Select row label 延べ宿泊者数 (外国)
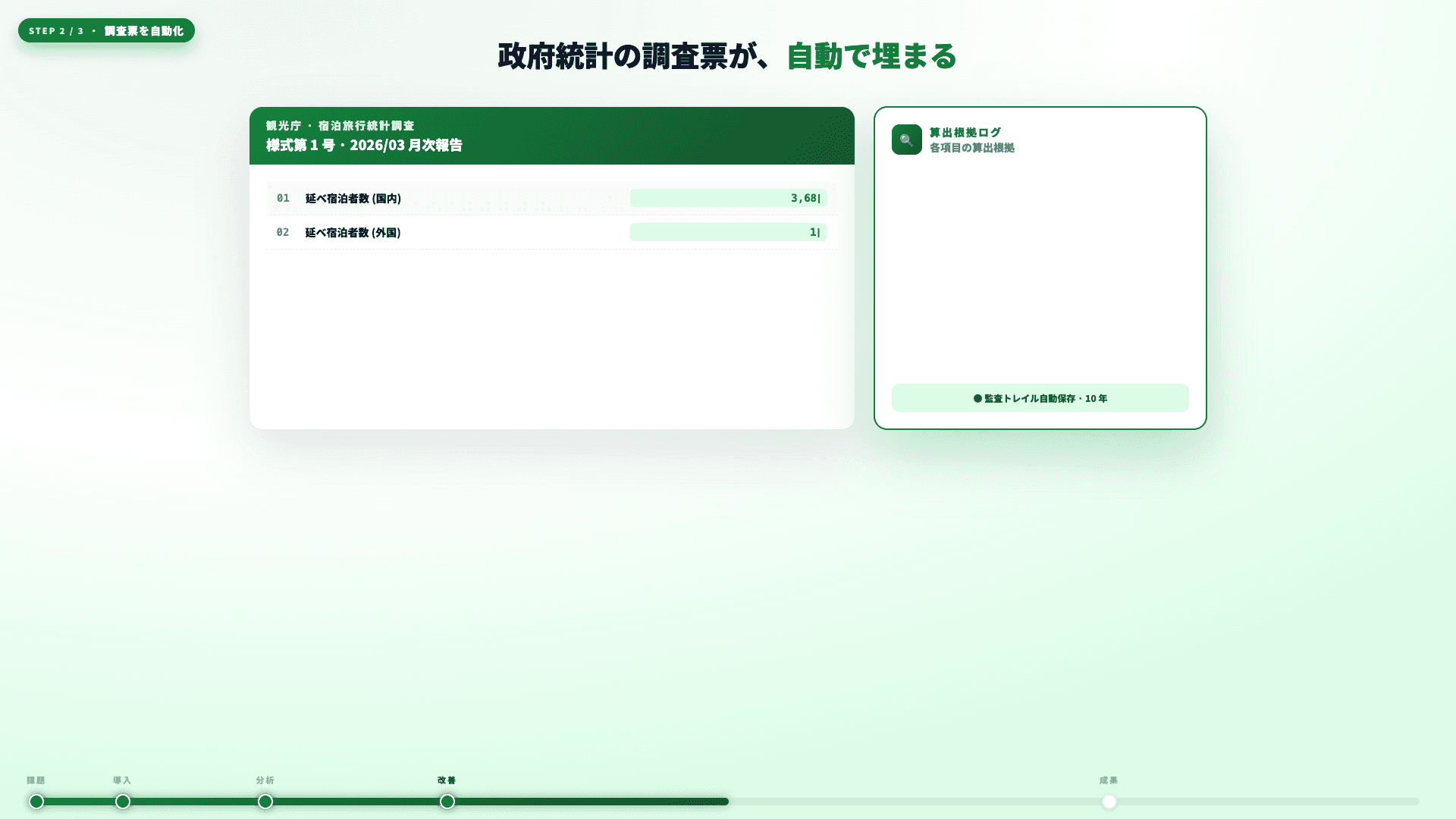 click(353, 233)
